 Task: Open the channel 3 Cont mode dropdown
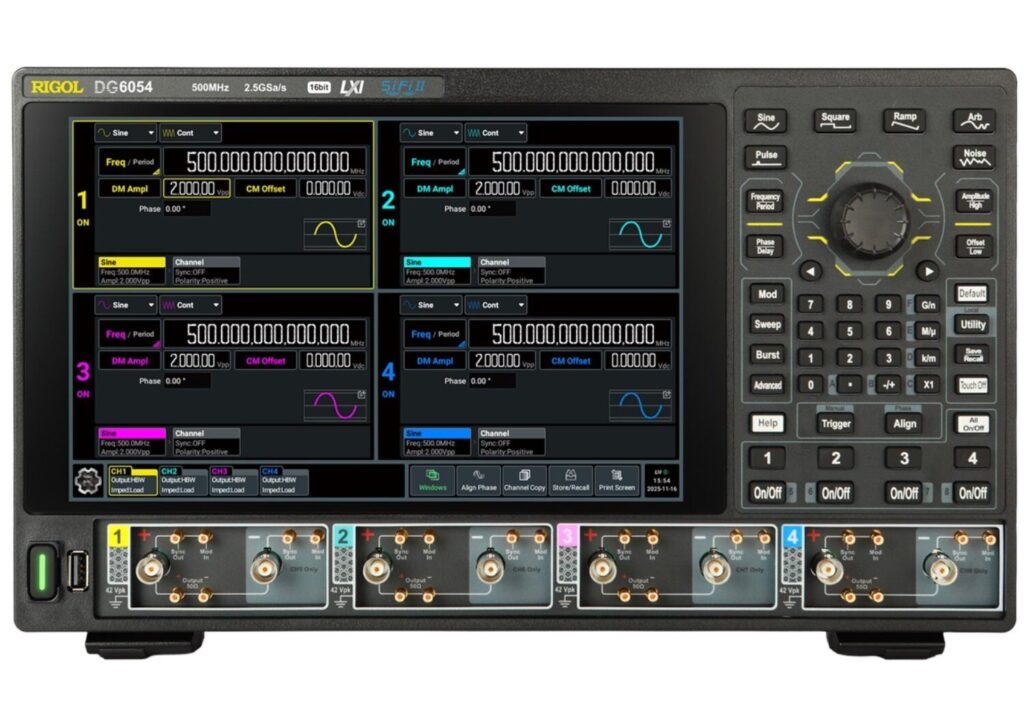click(x=190, y=305)
